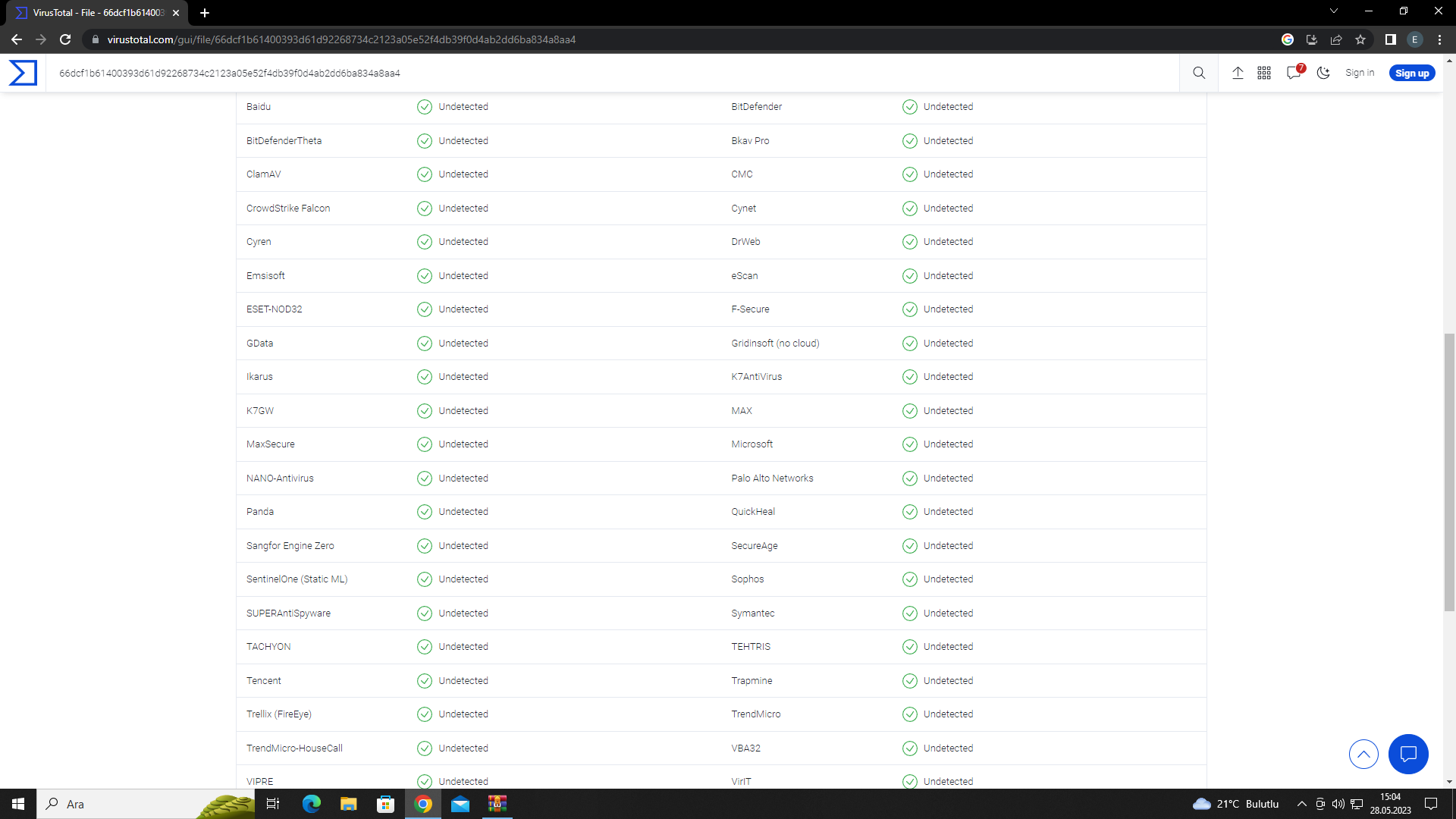Click the scroll-to-top arrow button
The width and height of the screenshot is (1456, 819).
point(1363,754)
